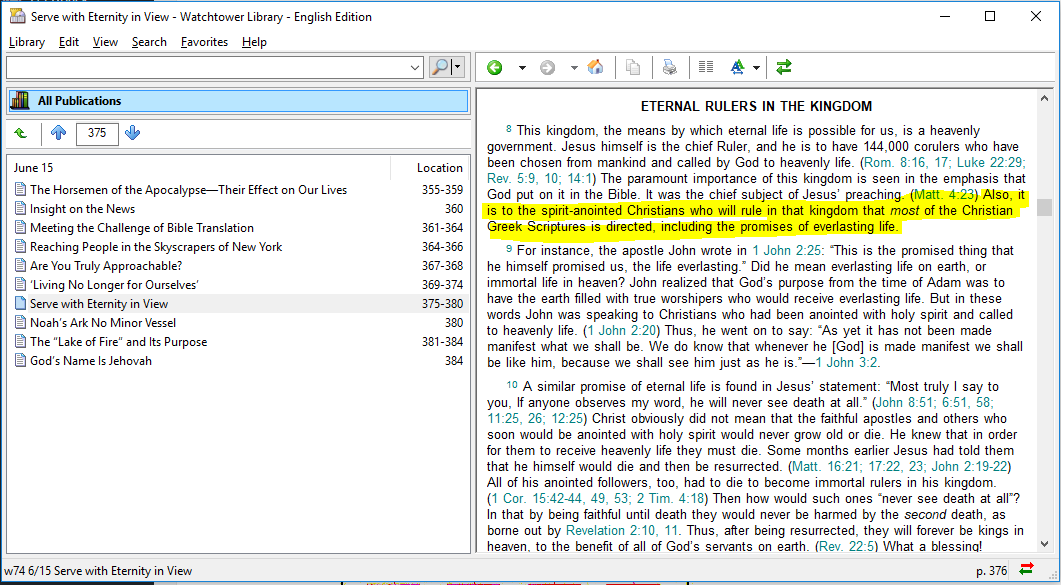Click the page number field showing 375
Screen dimensions: 1061x585
tap(97, 133)
